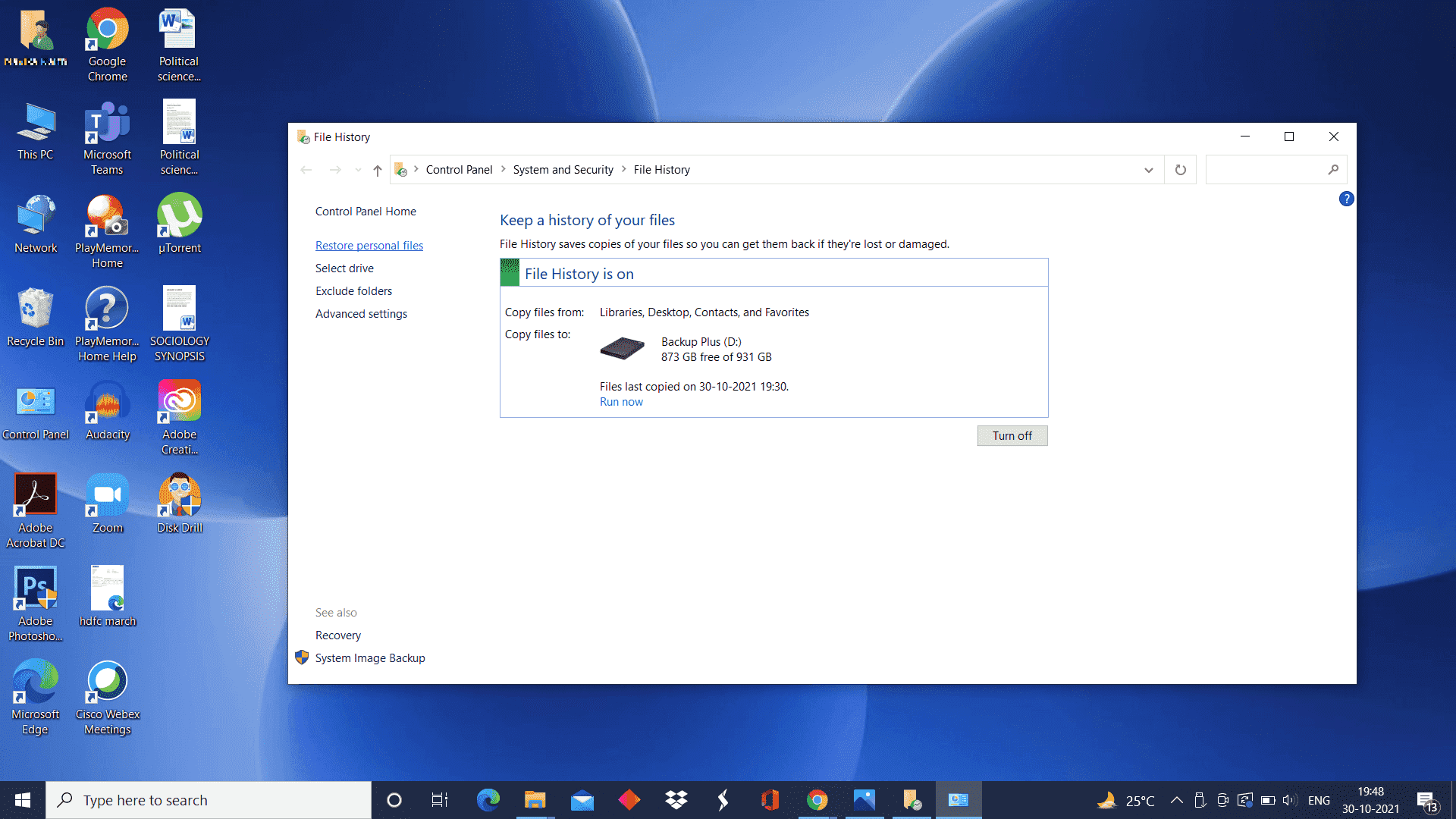Viewport: 1456px width, 819px height.
Task: Launch Adobe Photoshop desktop icon
Action: coord(35,587)
